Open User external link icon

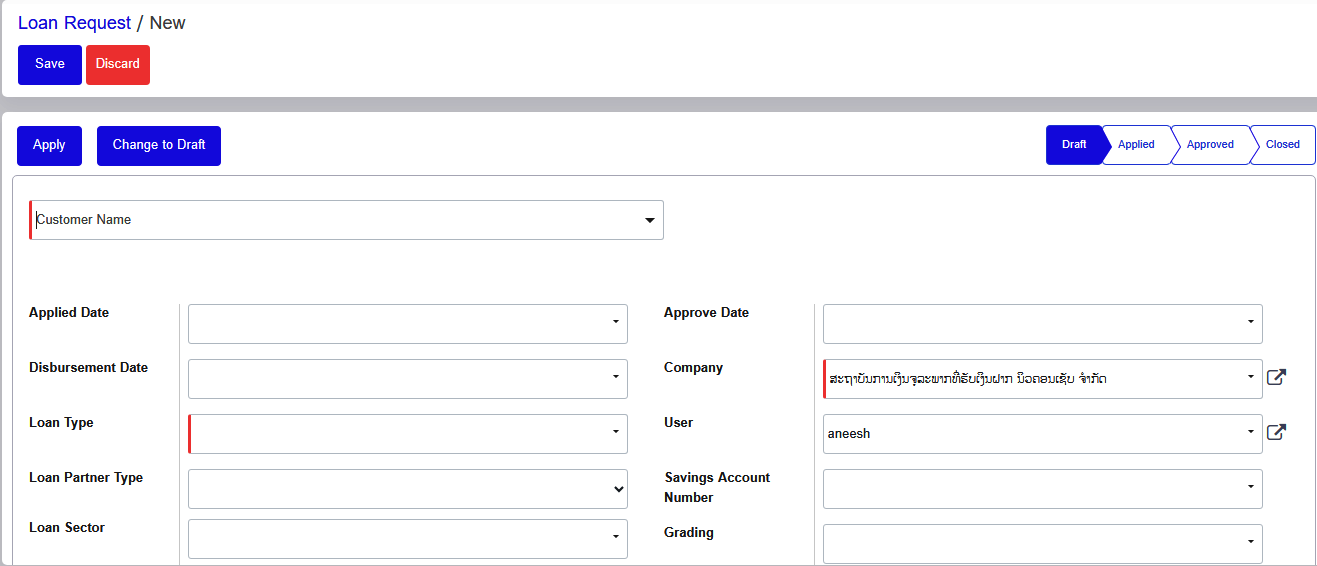[x=1276, y=433]
